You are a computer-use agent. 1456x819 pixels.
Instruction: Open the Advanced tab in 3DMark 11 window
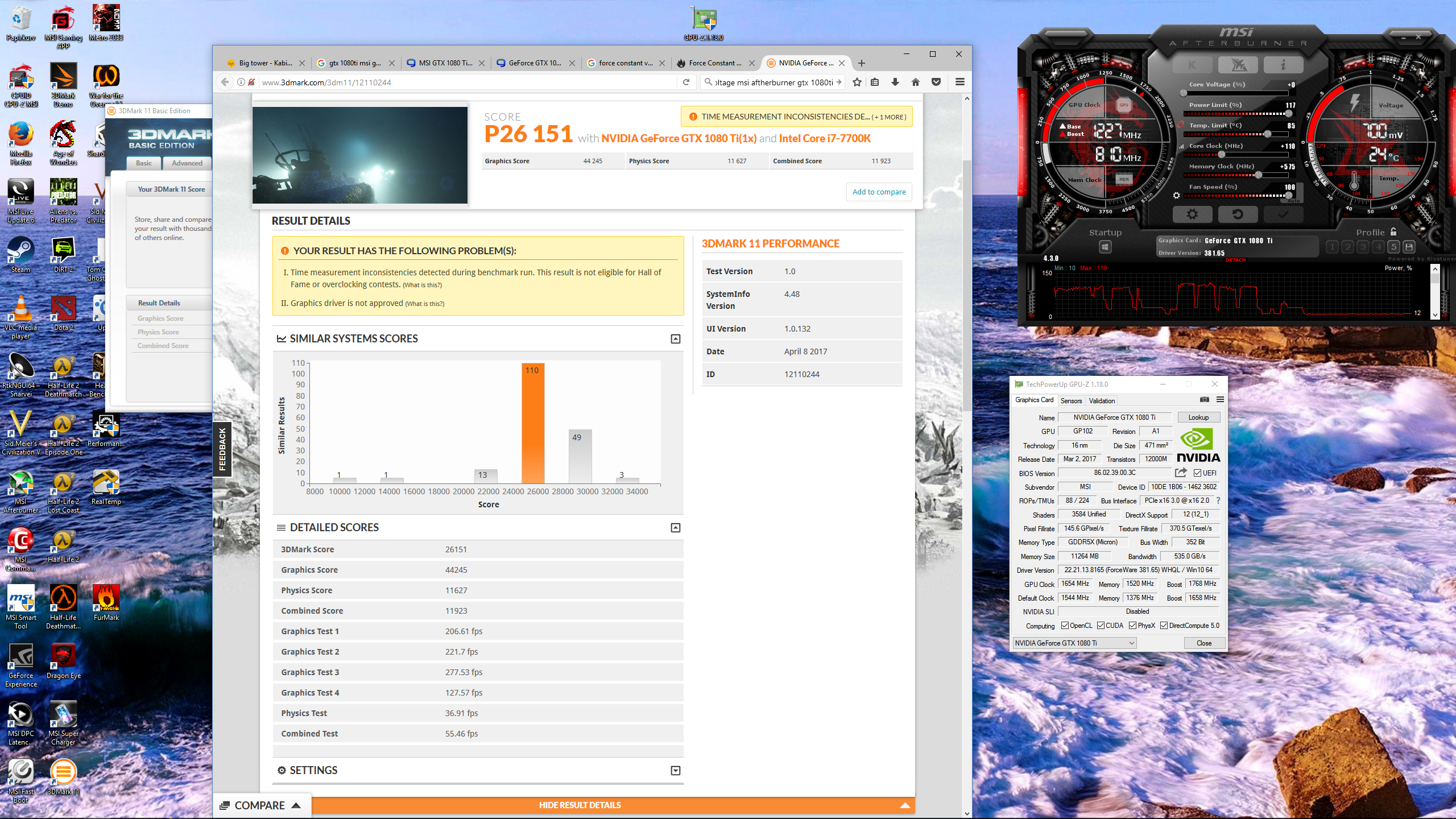(187, 163)
